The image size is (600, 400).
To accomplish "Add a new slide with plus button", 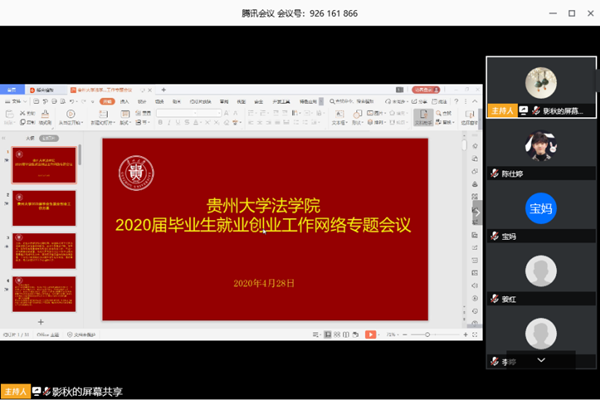I will [40, 322].
